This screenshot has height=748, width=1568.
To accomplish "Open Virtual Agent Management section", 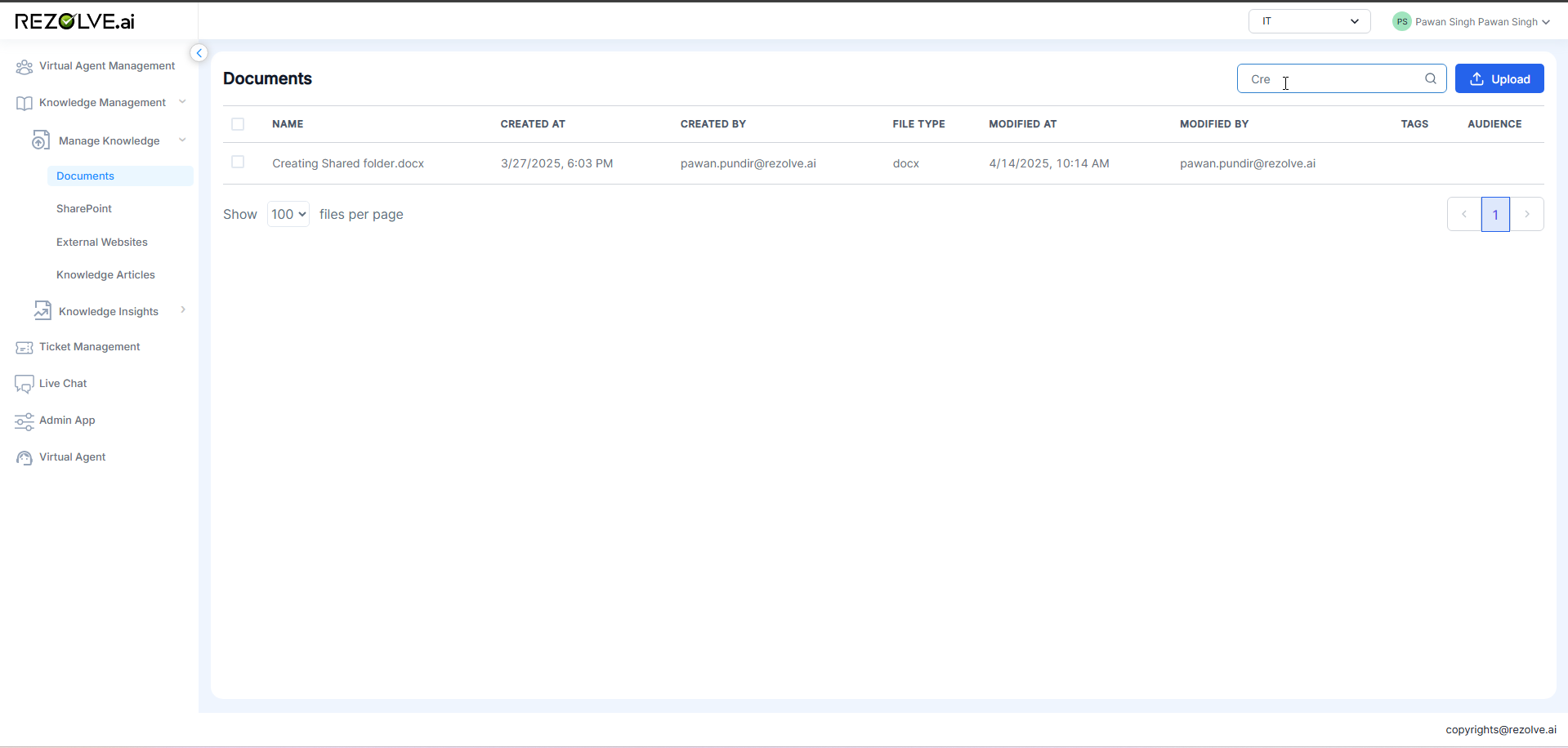I will 107,66.
